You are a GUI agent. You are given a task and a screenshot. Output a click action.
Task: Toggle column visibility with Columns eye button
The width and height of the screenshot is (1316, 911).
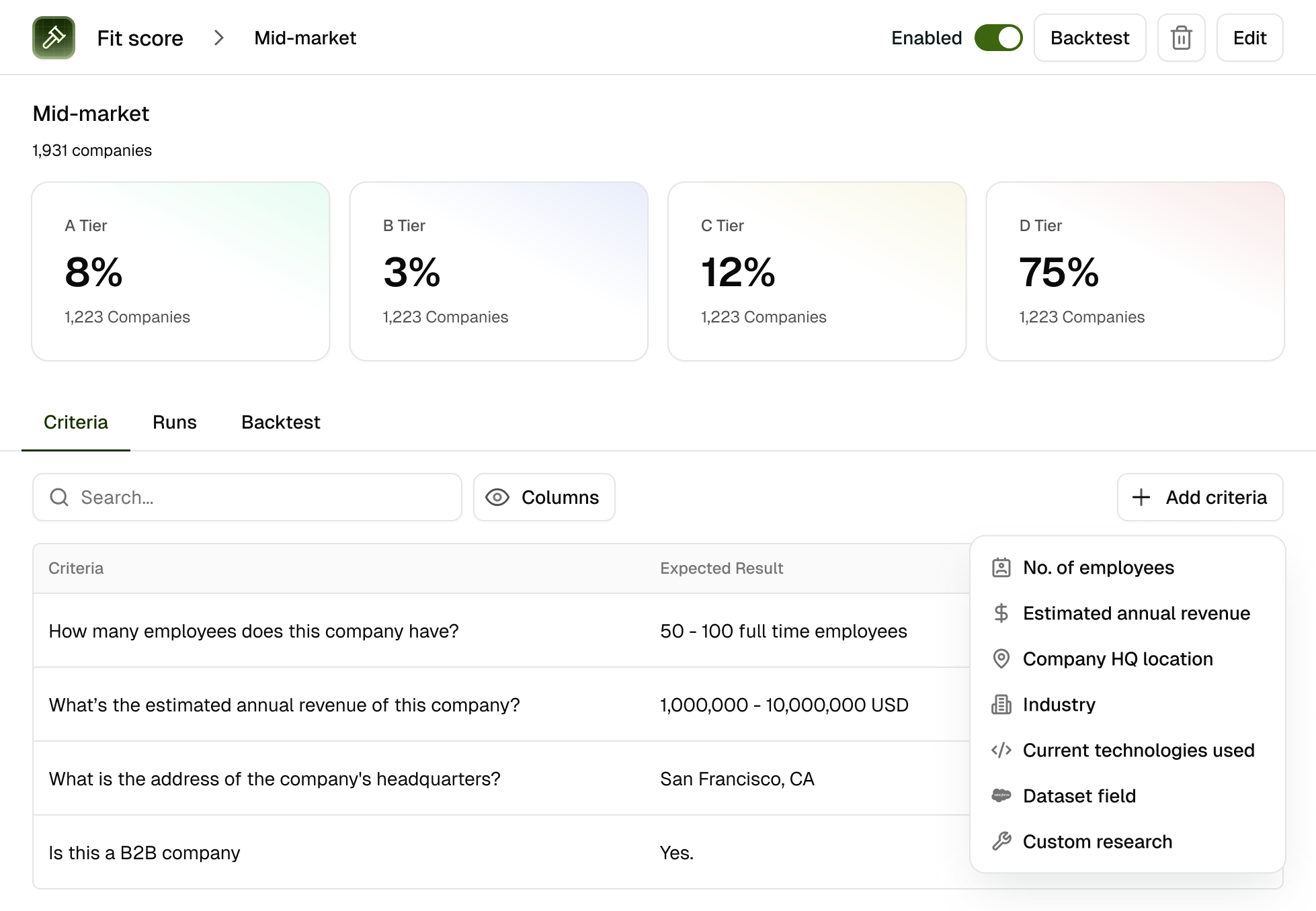pyautogui.click(x=544, y=497)
